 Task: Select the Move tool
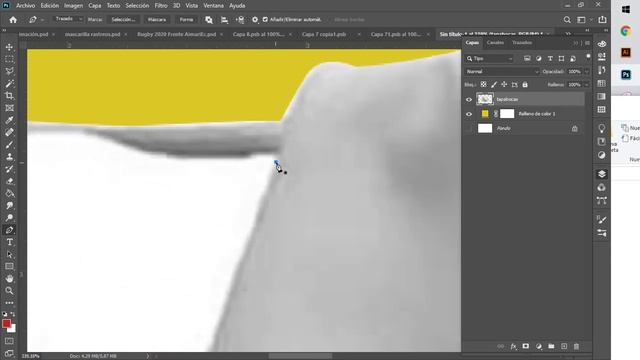click(x=9, y=47)
